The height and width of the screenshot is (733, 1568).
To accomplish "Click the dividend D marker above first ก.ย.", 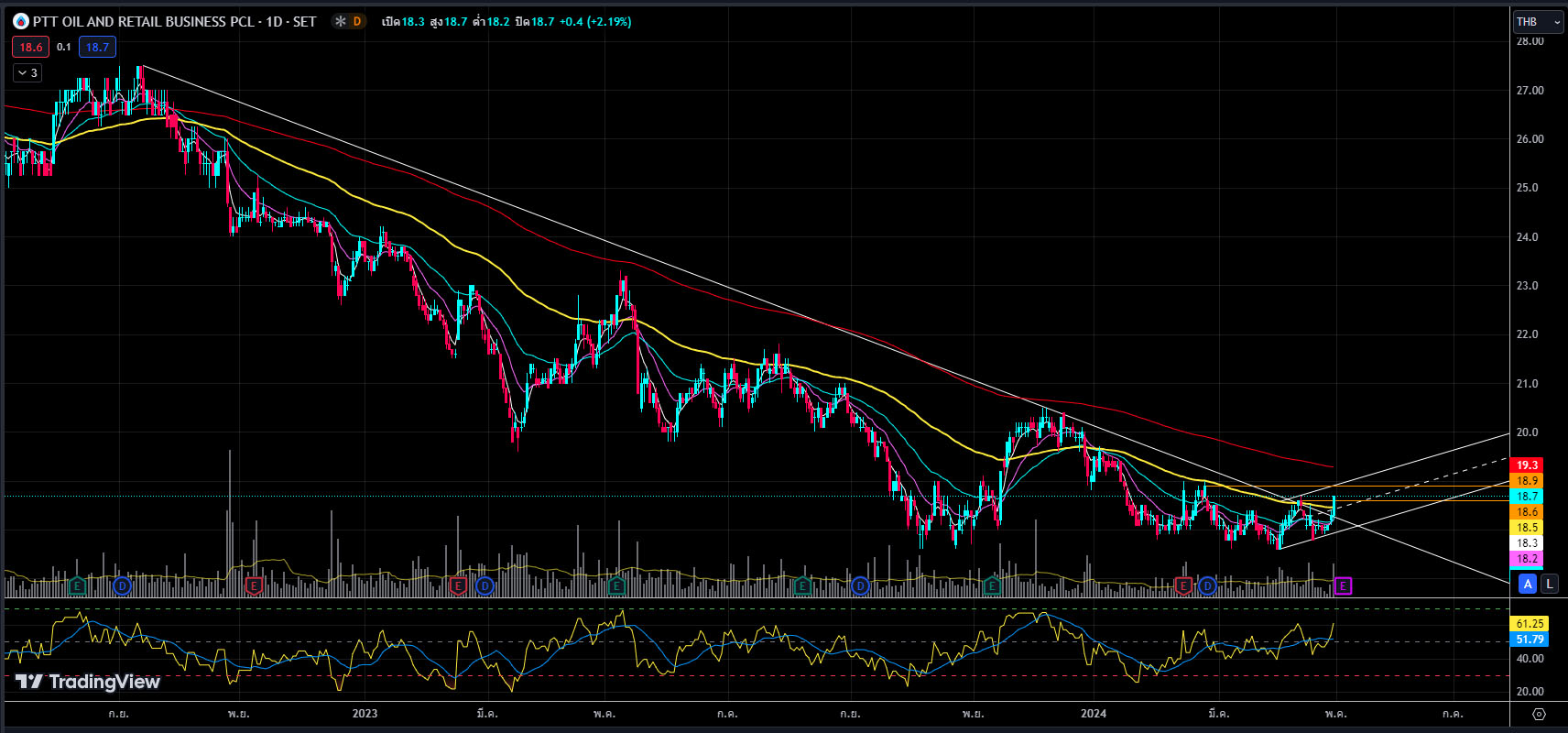I will (x=122, y=585).
